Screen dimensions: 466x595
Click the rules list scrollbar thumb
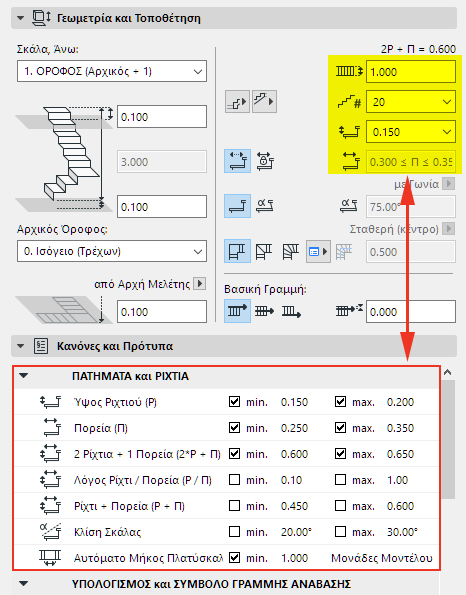pos(448,439)
